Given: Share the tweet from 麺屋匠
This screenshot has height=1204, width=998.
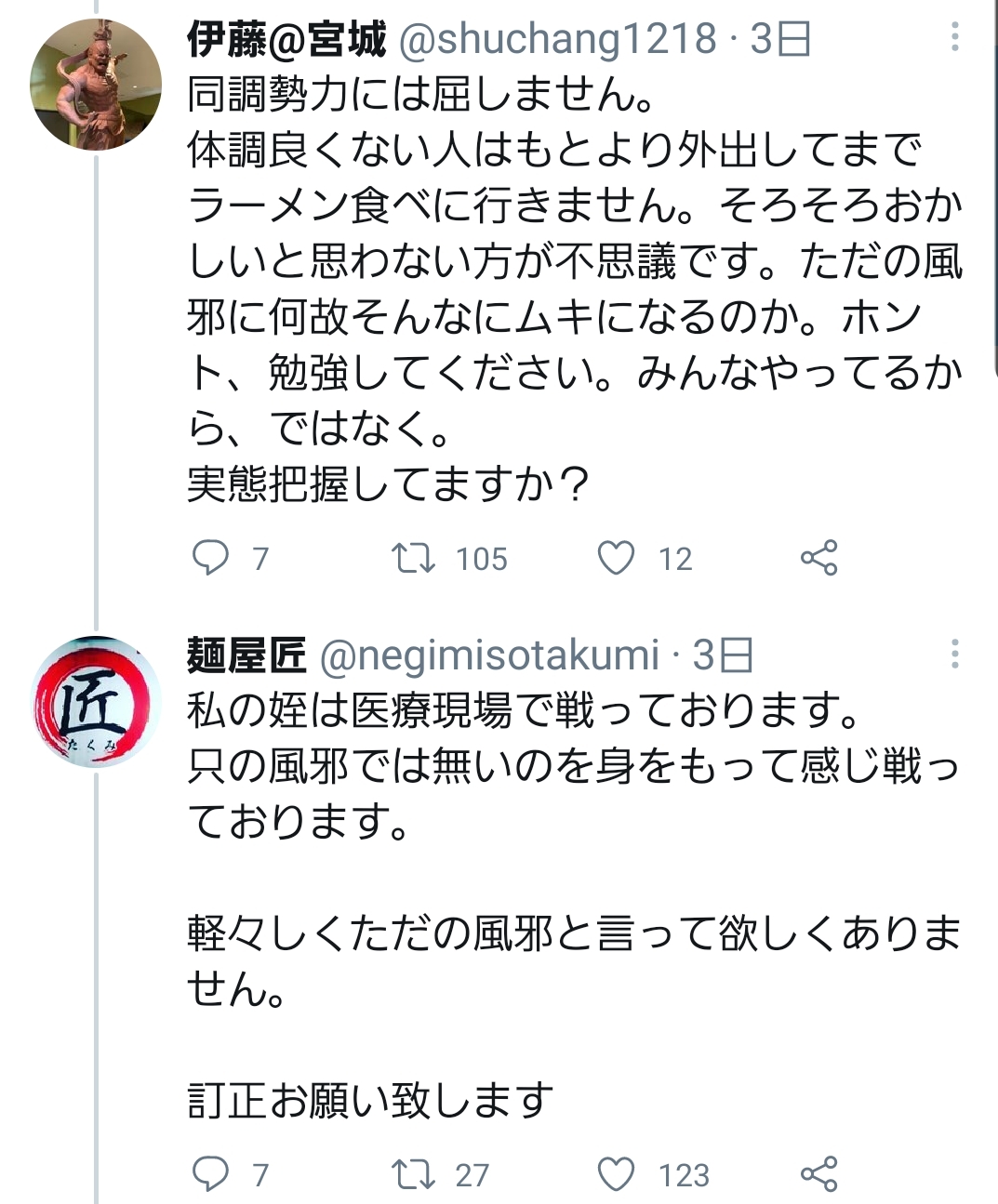Looking at the screenshot, I should coord(818,1174).
